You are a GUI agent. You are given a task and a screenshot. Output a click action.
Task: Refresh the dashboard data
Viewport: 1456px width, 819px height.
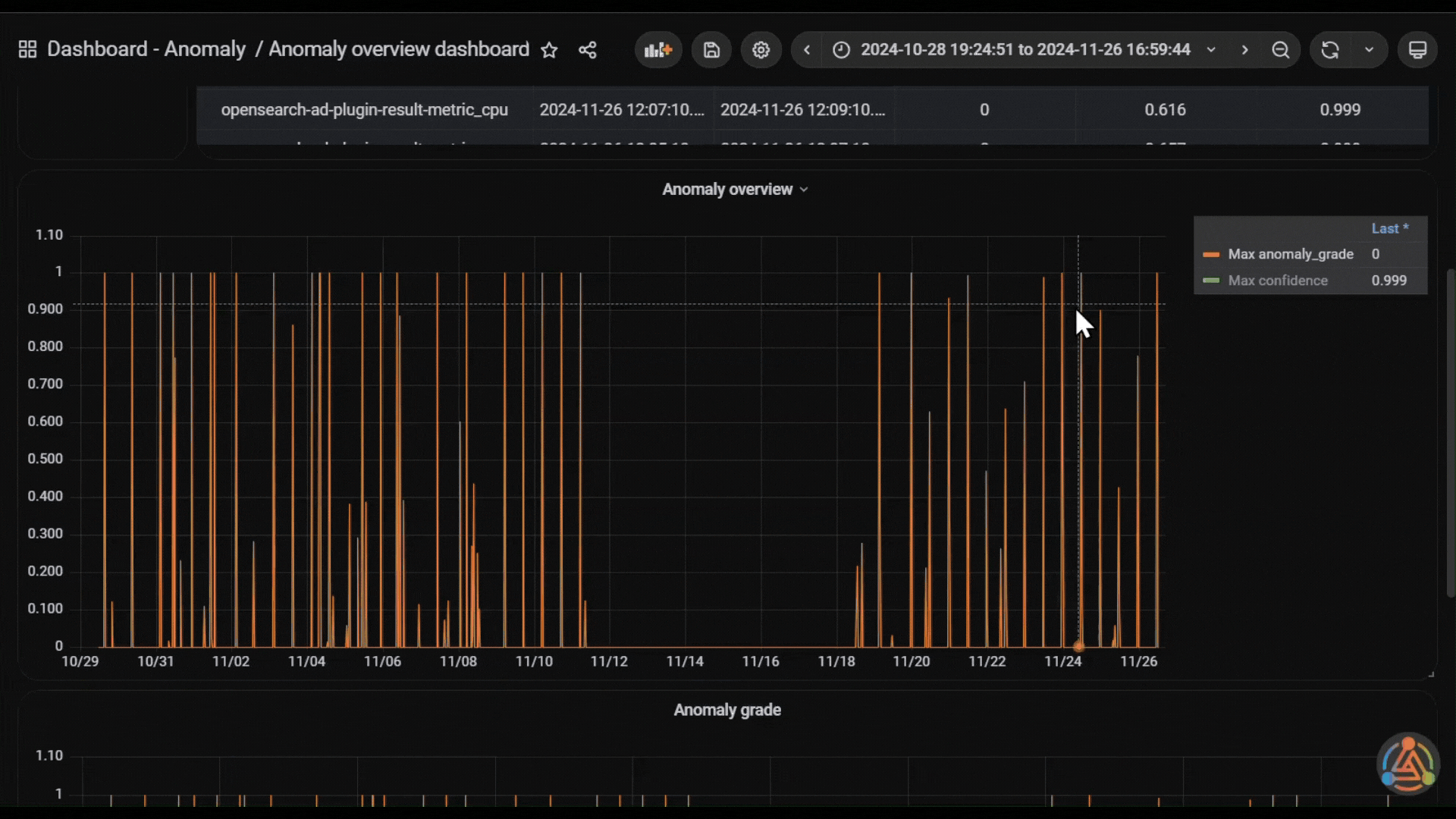point(1330,50)
